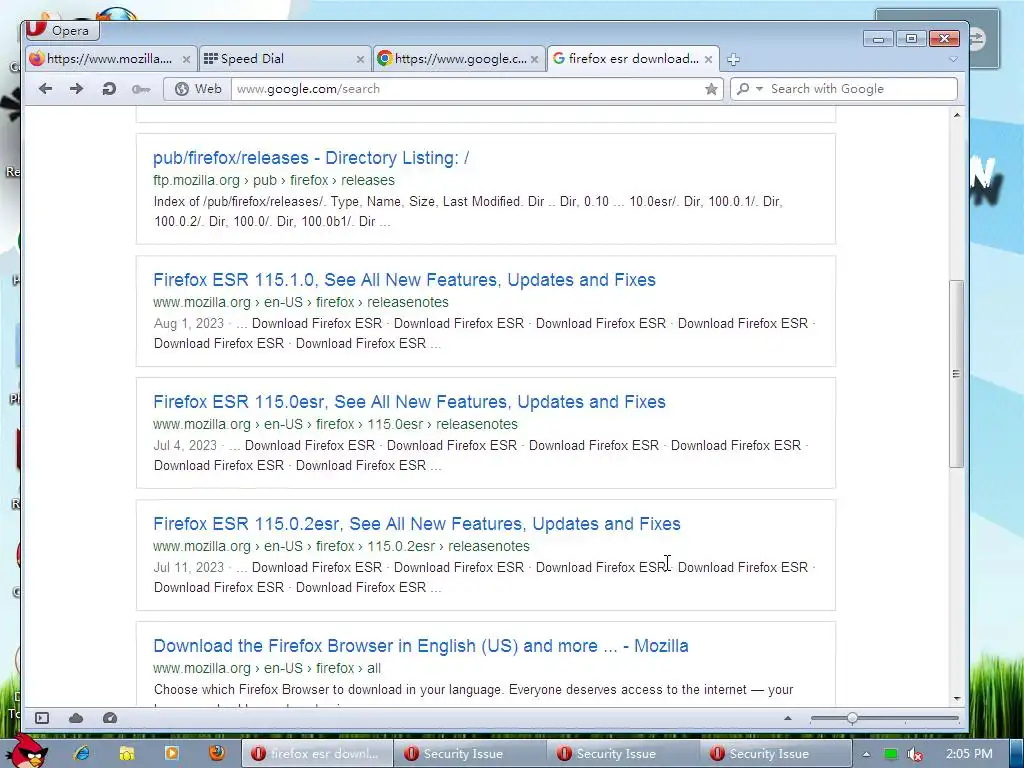This screenshot has height=768, width=1024.
Task: Minimize the Opera window
Action: [x=878, y=39]
